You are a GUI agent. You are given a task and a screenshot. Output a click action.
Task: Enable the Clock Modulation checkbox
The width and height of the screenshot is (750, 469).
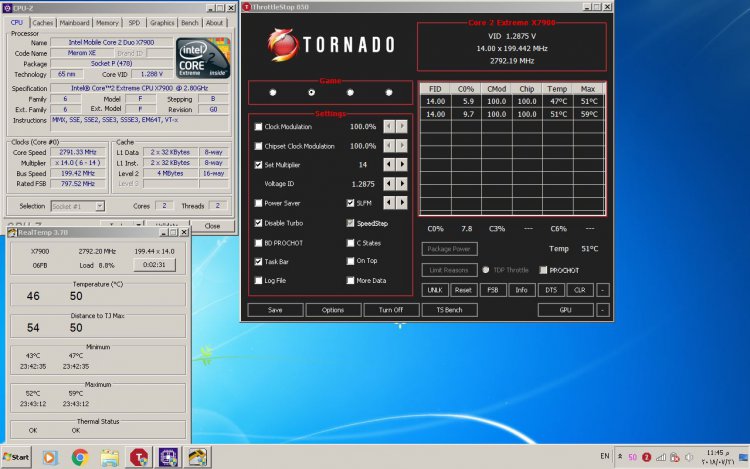[x=258, y=127]
